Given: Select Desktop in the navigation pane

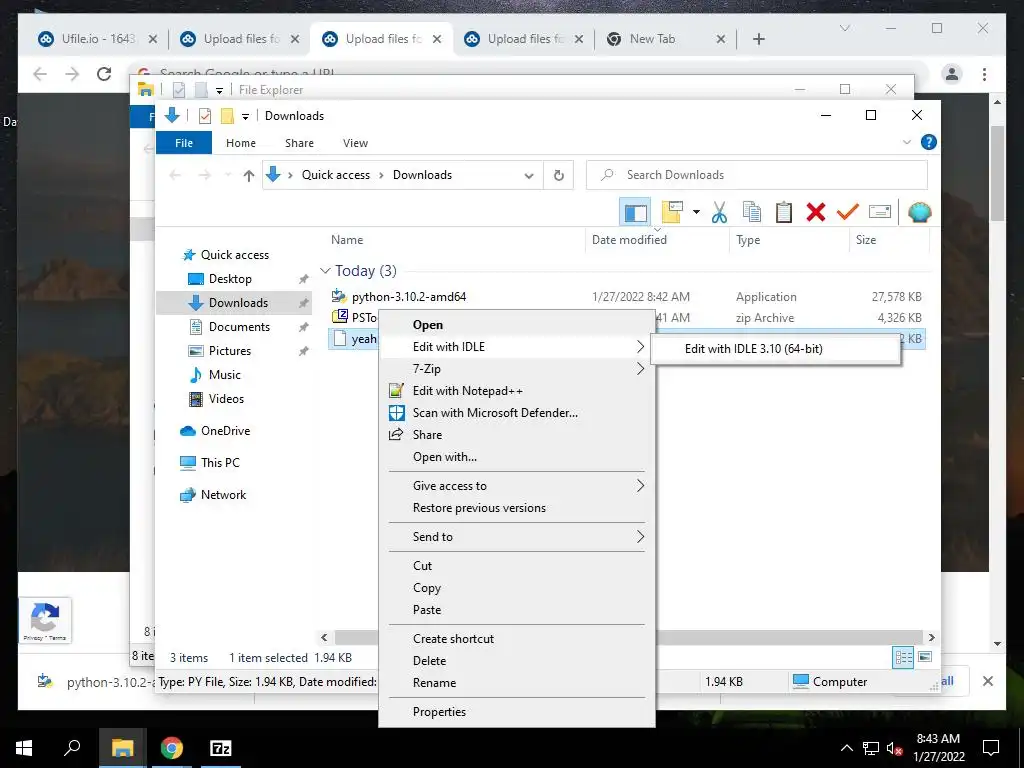Looking at the screenshot, I should (x=230, y=279).
